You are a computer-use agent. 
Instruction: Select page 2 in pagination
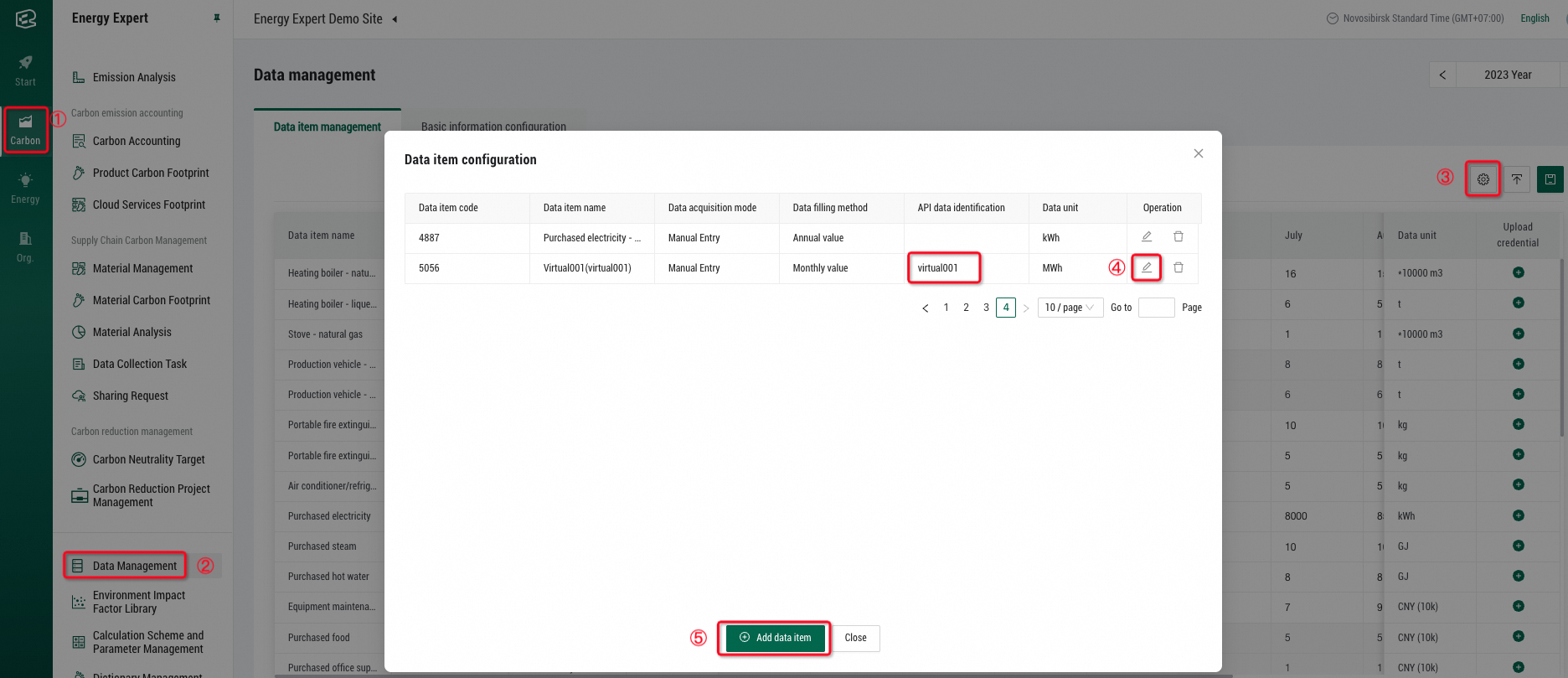point(966,308)
